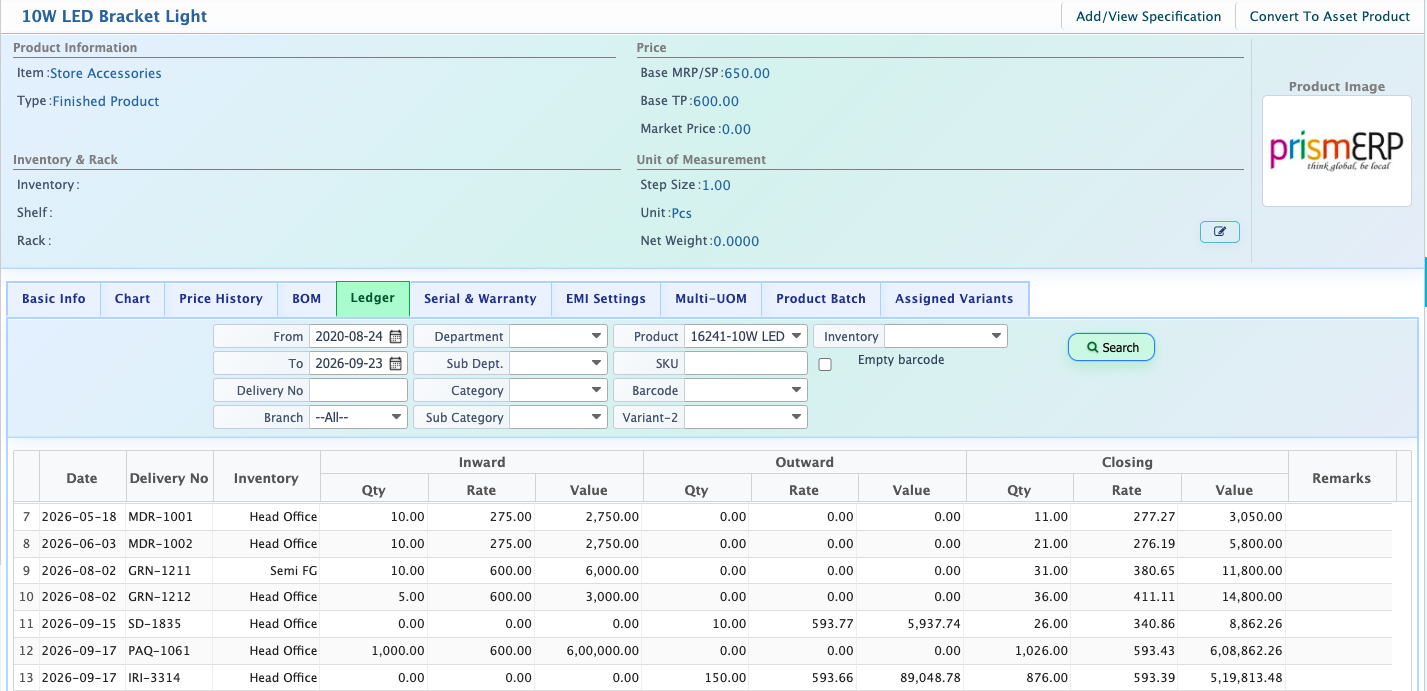Screen dimensions: 1427x691
Task: Go to the Price History tab
Action: click(221, 299)
